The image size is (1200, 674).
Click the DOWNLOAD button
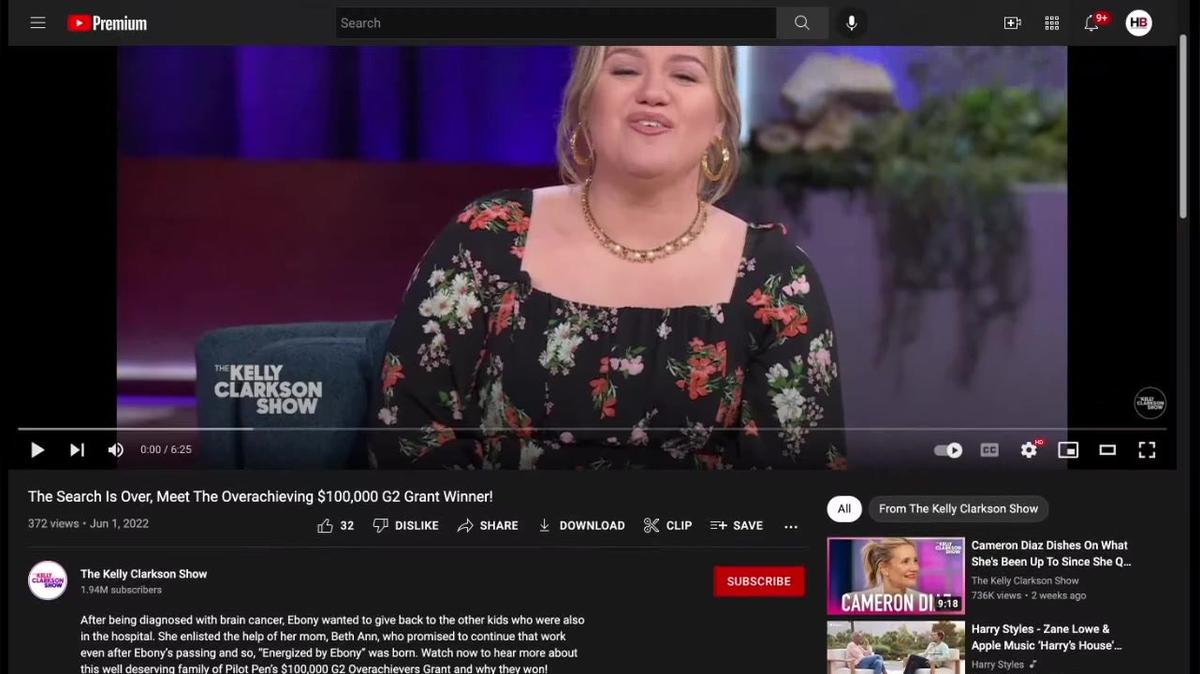point(581,525)
